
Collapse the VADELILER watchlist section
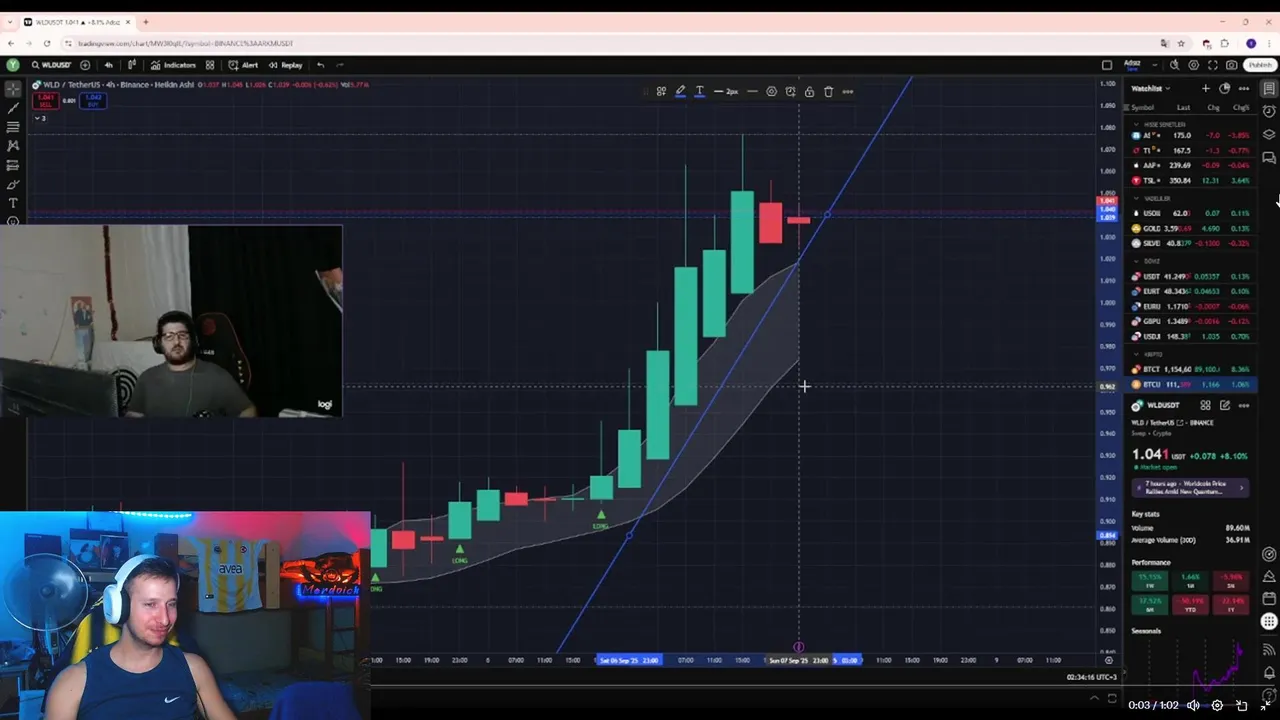pyautogui.click(x=1136, y=198)
